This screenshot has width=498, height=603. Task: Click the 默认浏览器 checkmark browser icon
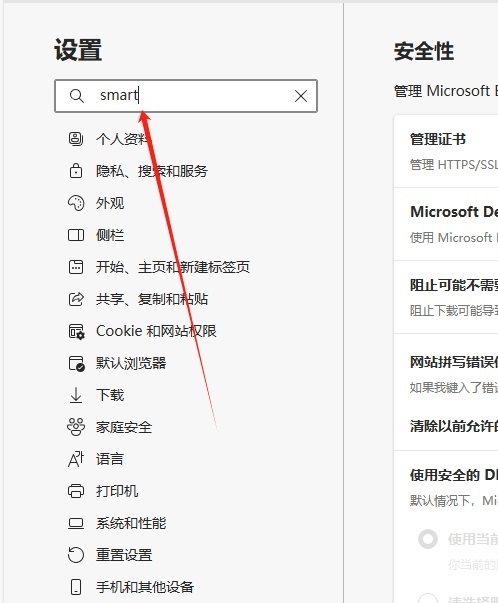click(76, 363)
